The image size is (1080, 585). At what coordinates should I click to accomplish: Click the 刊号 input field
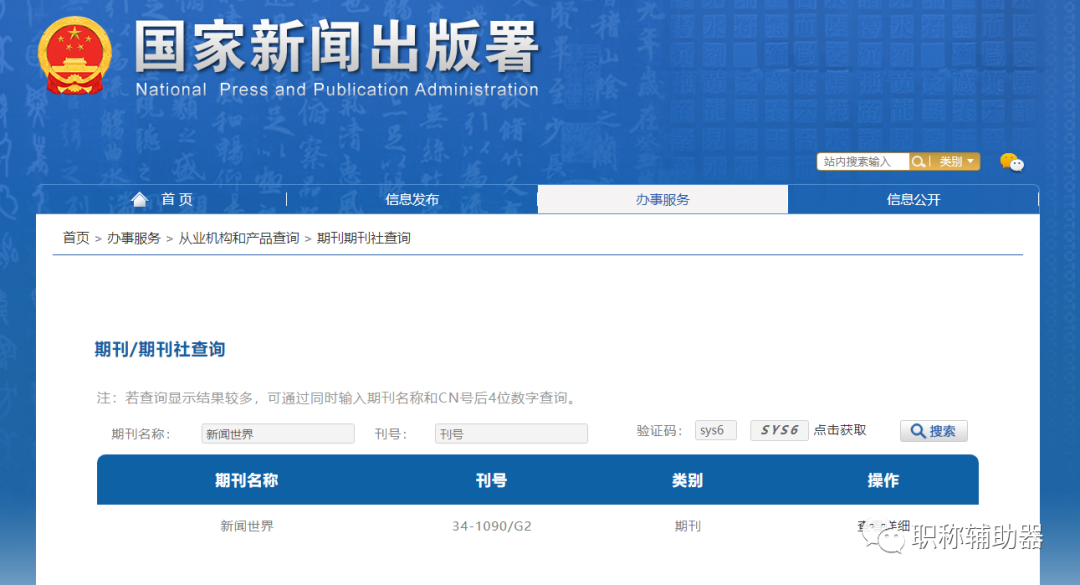[x=510, y=433]
